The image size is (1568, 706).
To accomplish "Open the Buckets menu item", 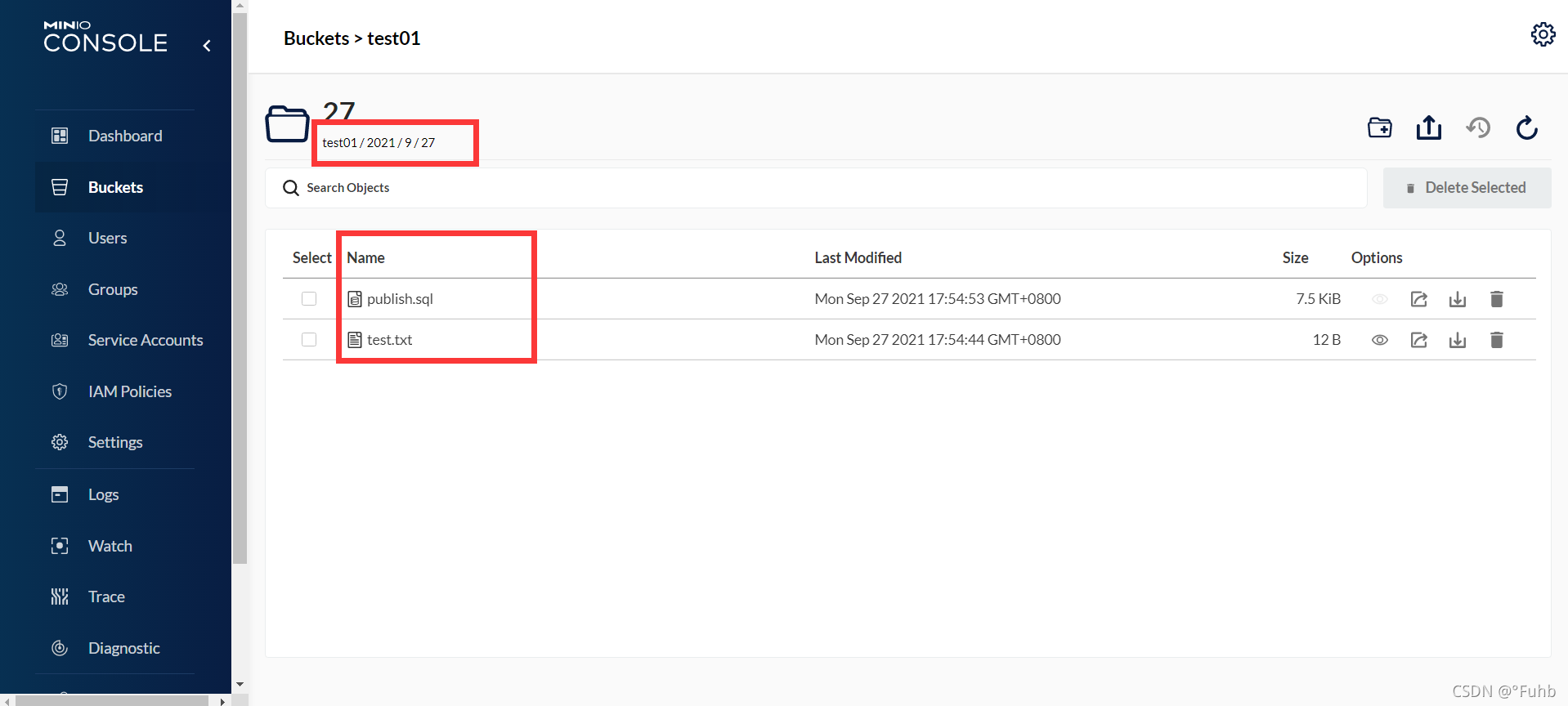I will 114,187.
